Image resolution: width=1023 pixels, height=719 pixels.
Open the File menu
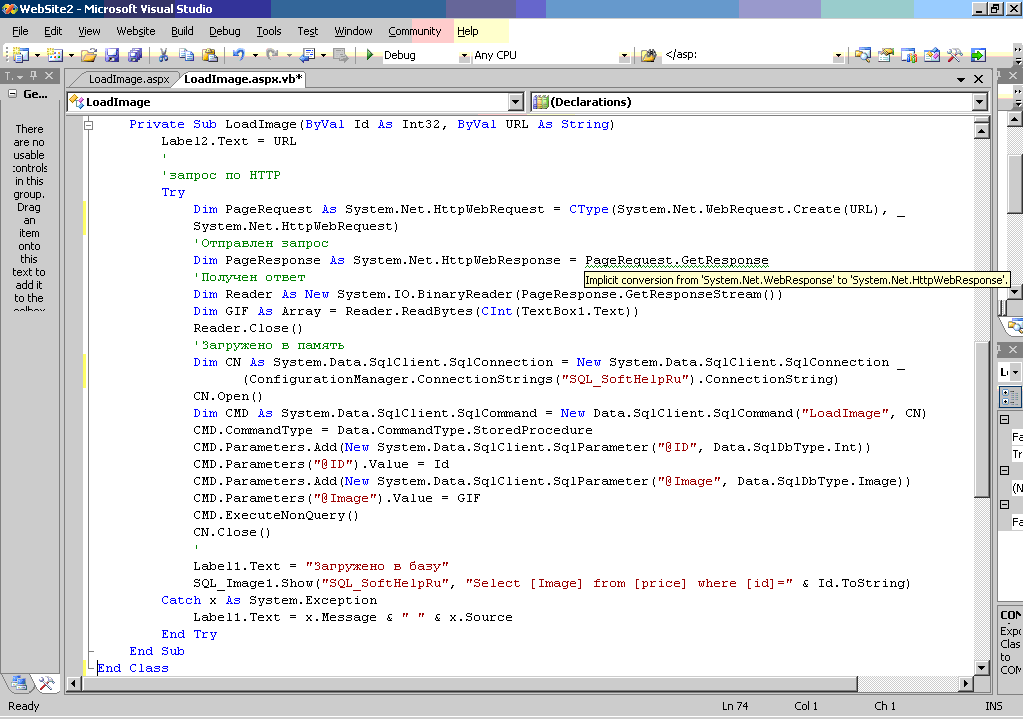click(20, 31)
